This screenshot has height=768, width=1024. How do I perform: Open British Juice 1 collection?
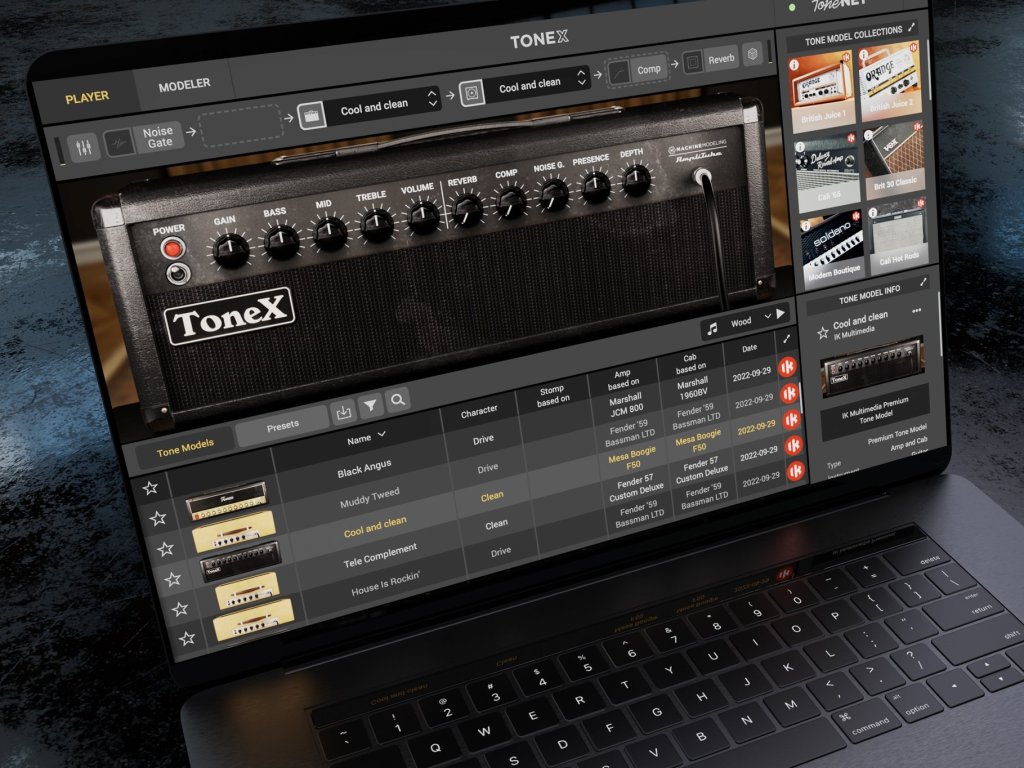(821, 91)
